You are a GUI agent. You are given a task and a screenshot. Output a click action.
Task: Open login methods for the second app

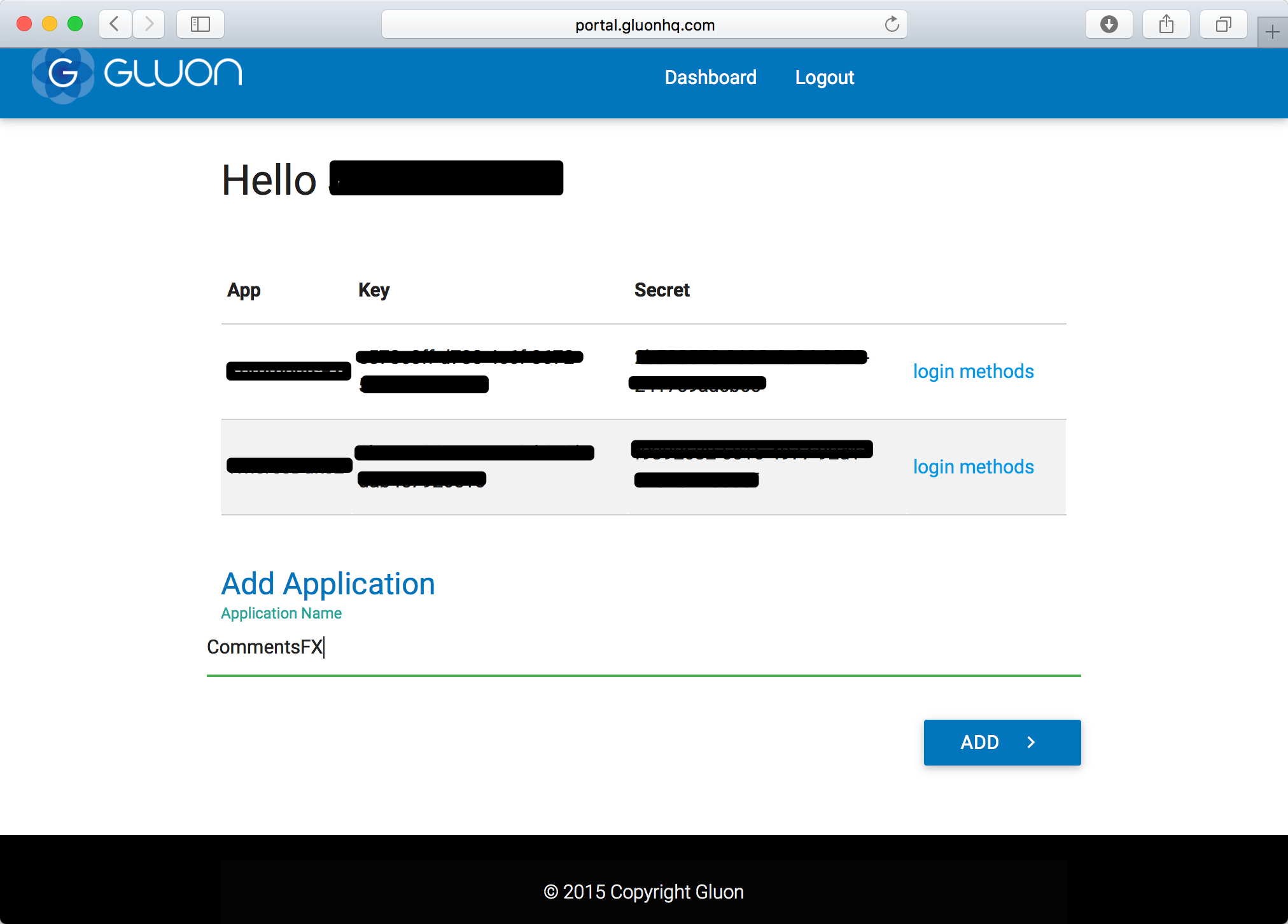973,466
